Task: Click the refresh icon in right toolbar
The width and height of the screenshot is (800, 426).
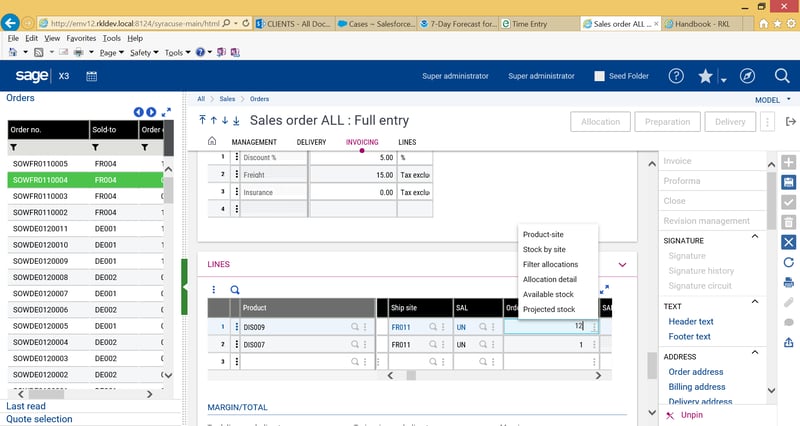Action: click(788, 262)
